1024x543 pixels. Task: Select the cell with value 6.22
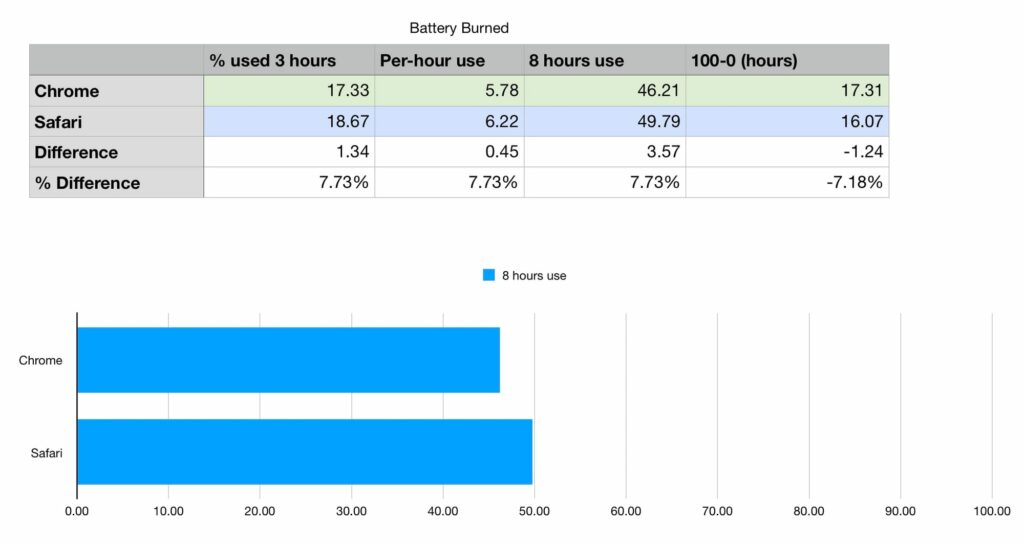(448, 122)
